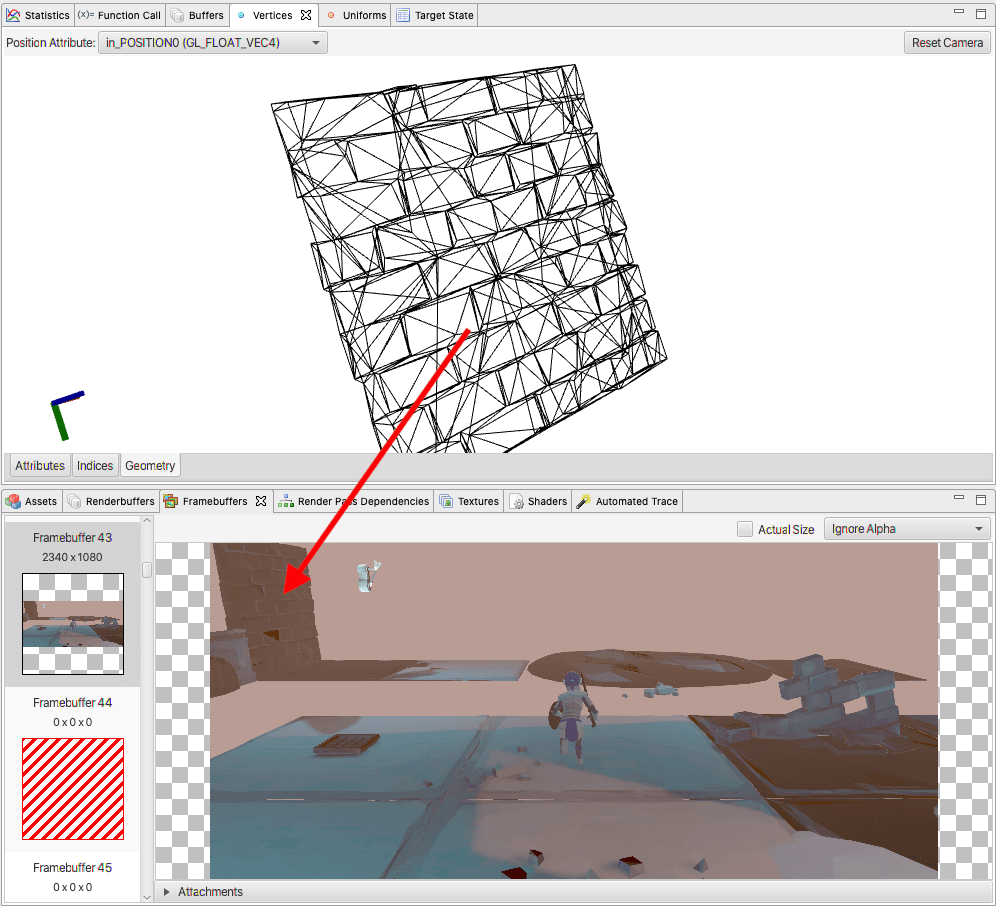The width and height of the screenshot is (996, 906).
Task: Select the Attributes sub-tab
Action: point(40,466)
